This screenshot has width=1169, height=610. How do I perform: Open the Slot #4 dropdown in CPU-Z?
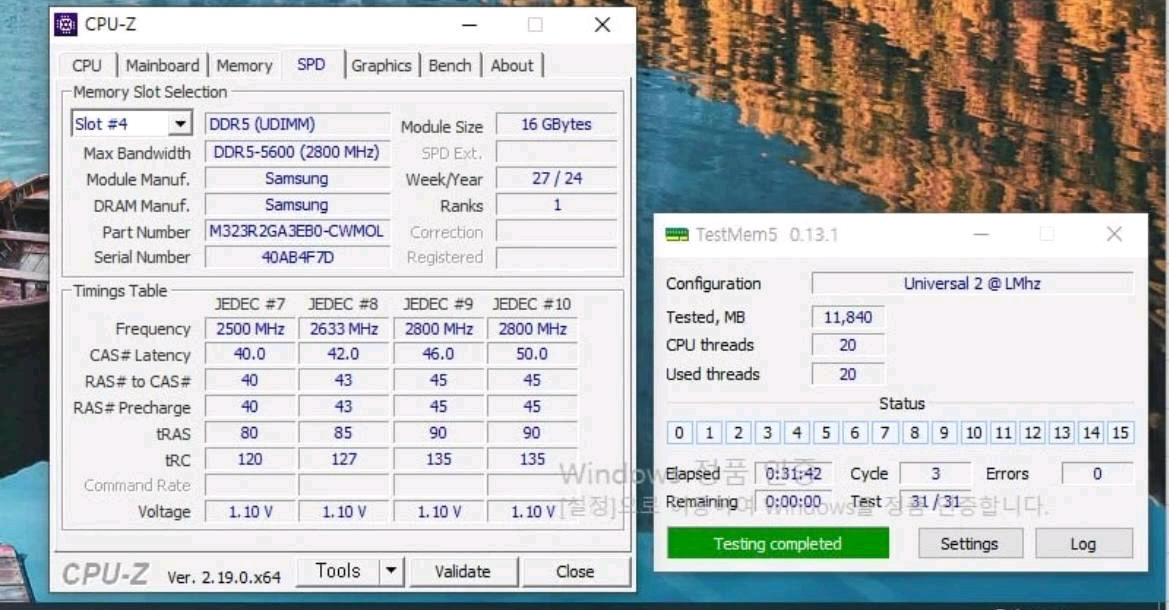pos(180,124)
